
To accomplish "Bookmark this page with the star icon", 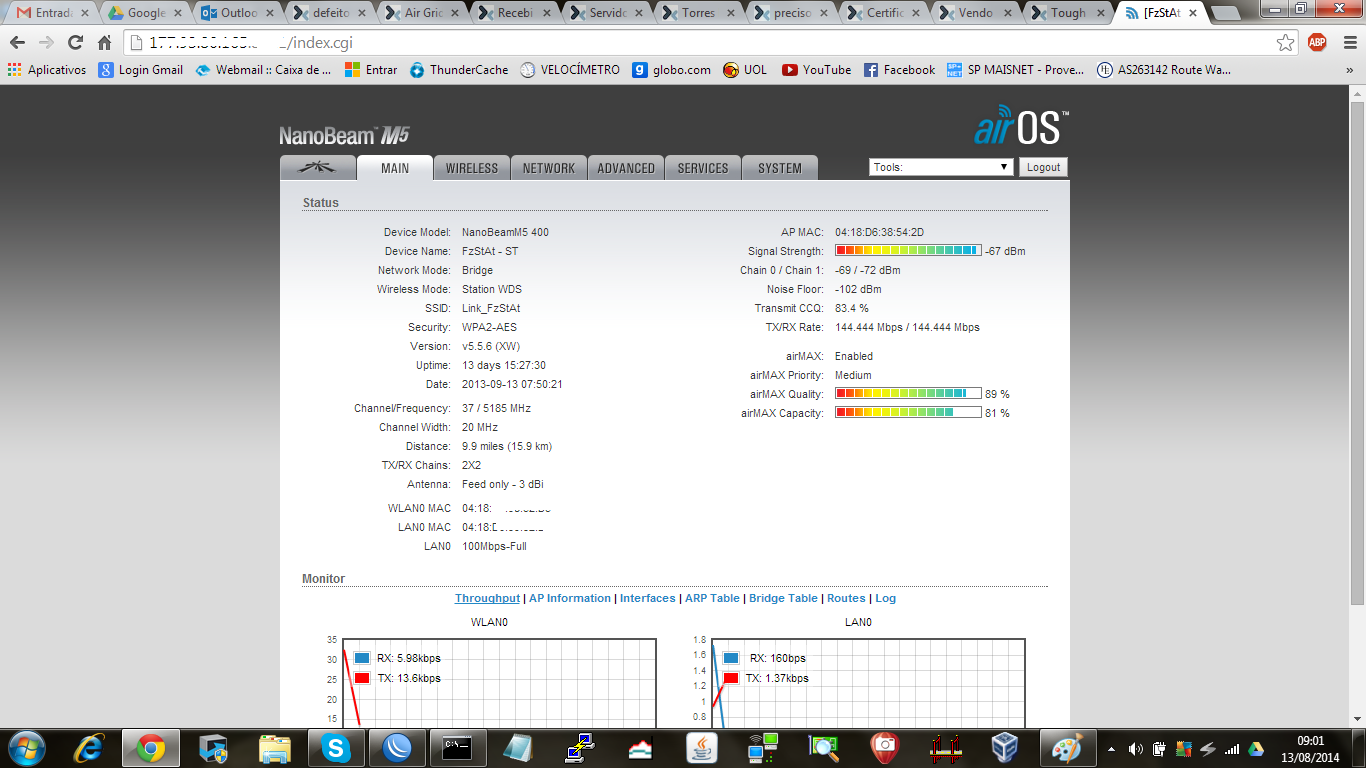I will 1286,43.
